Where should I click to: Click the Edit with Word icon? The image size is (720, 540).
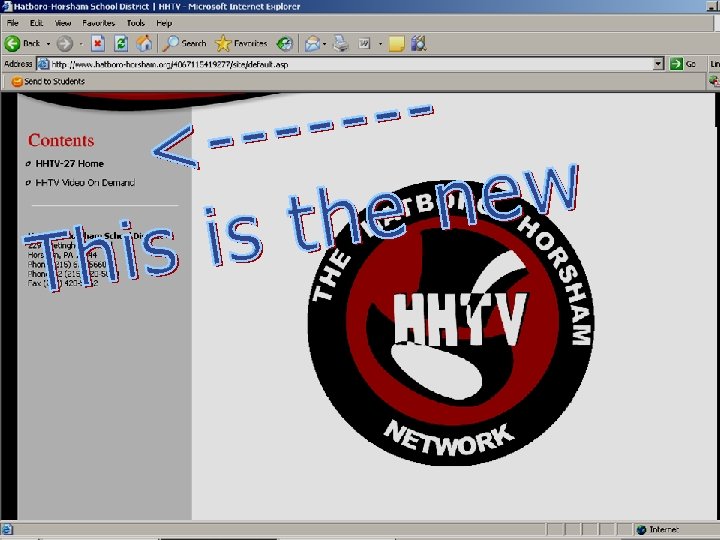click(x=364, y=44)
